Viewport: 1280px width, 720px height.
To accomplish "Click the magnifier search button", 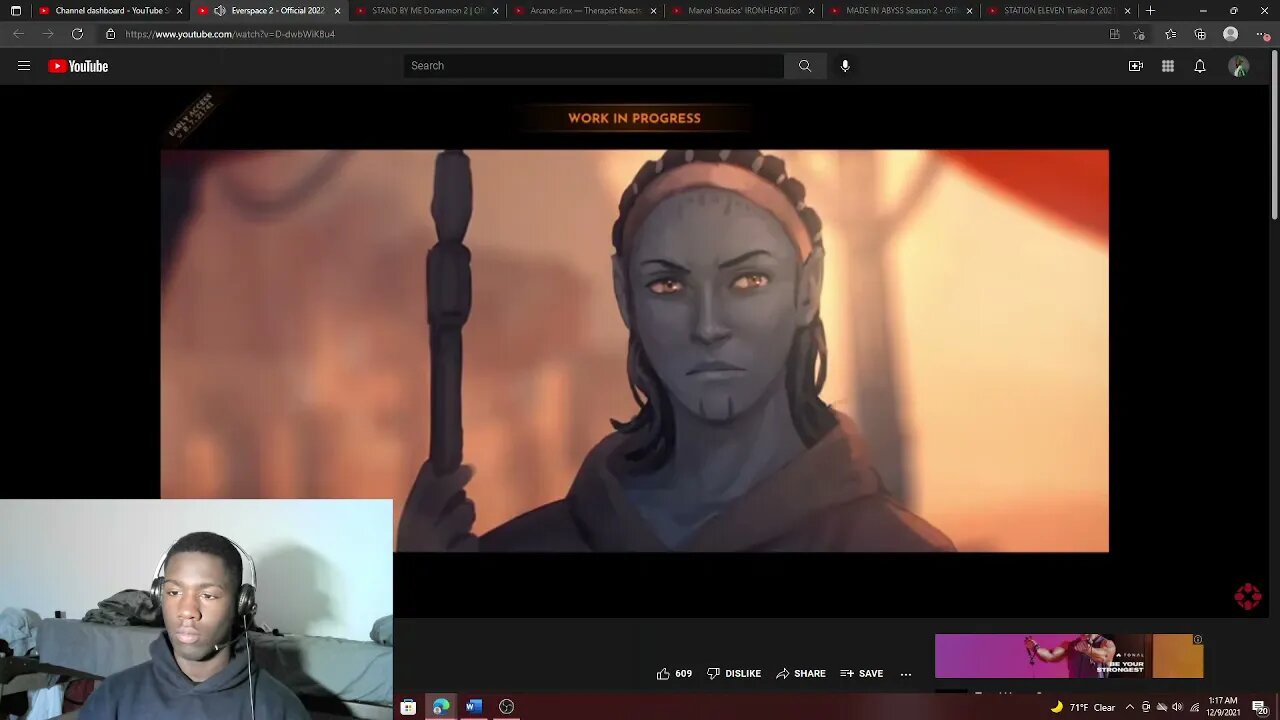I will 805,66.
